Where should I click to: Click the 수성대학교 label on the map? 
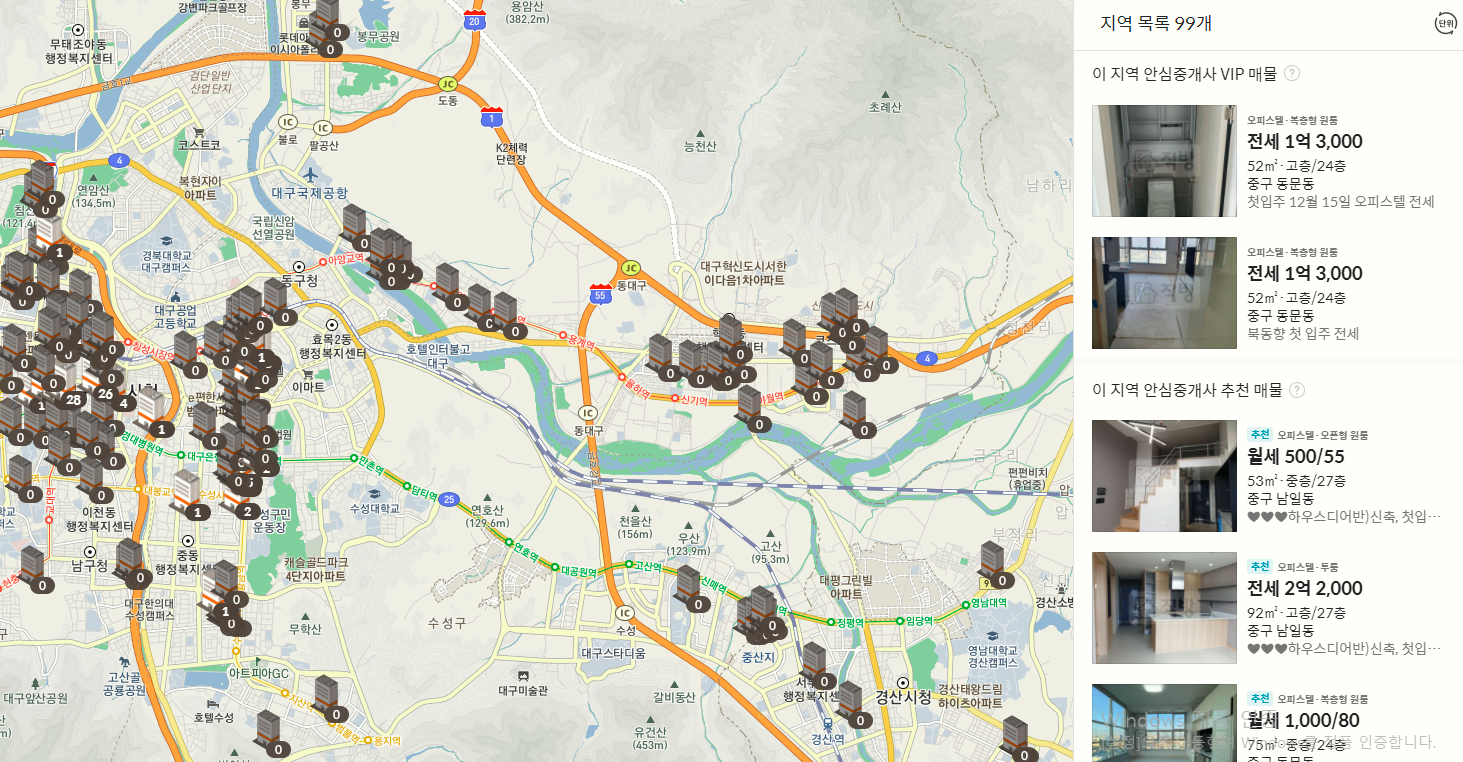374,508
